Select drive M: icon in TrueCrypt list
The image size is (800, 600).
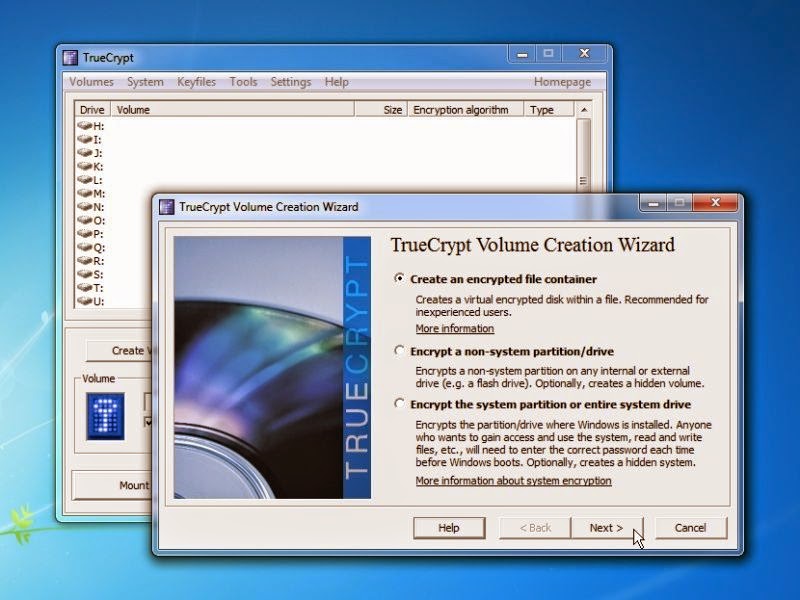click(85, 193)
